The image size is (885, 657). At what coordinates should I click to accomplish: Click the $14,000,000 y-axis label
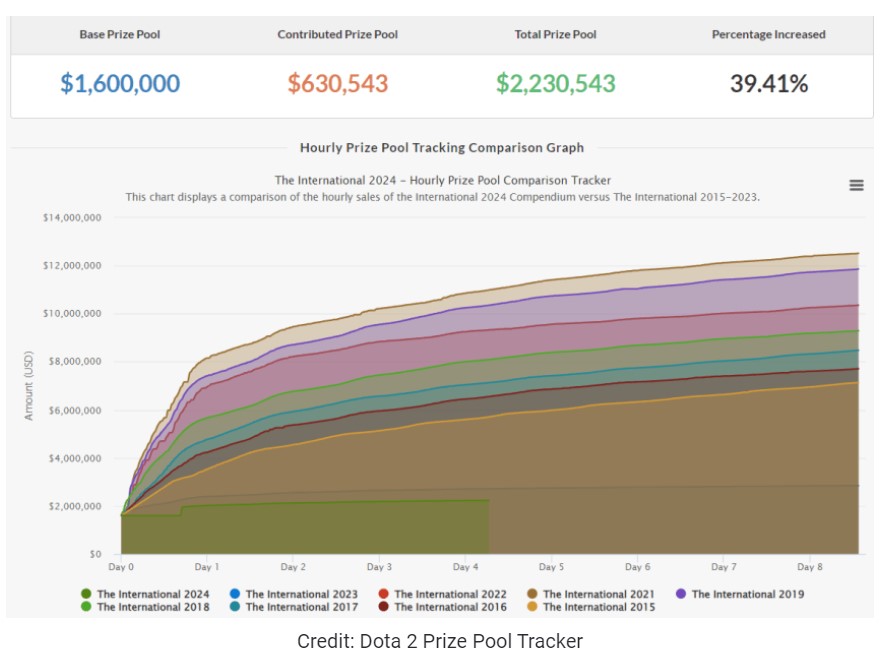[72, 218]
